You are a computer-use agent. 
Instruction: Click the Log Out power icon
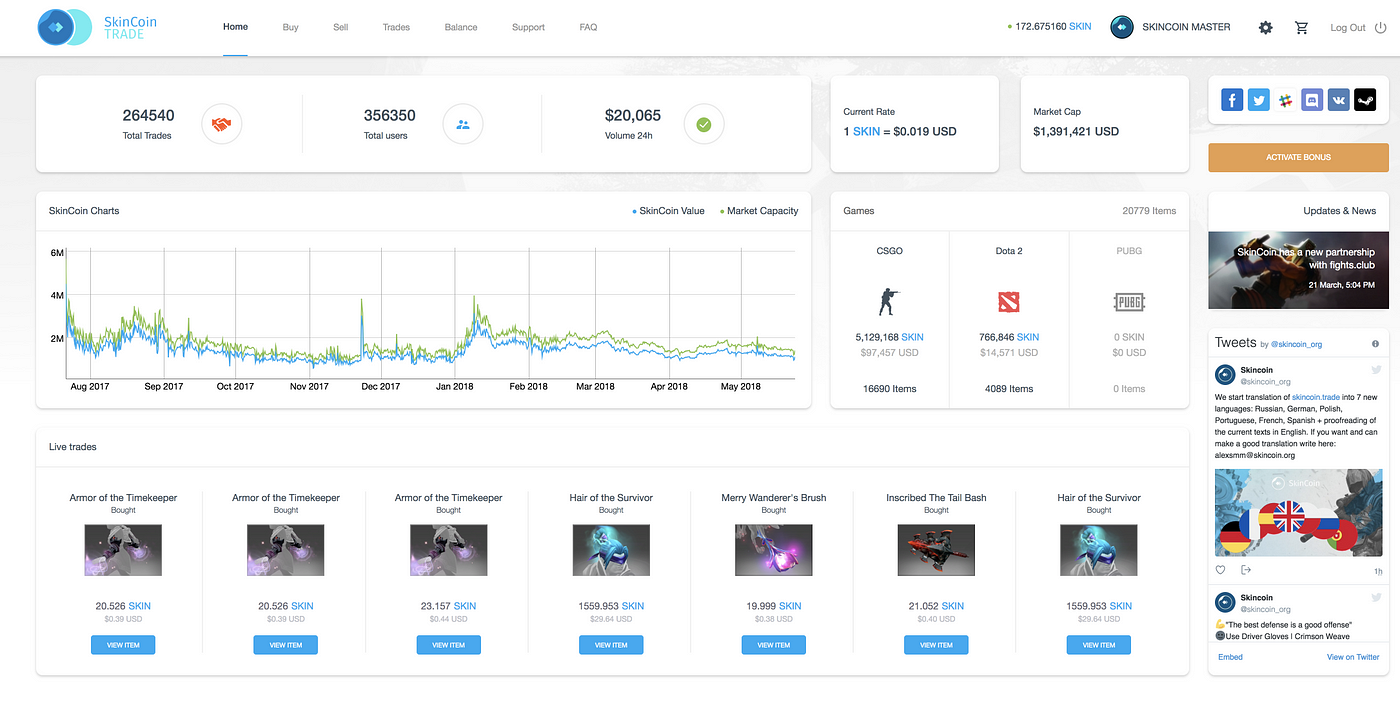[1380, 28]
